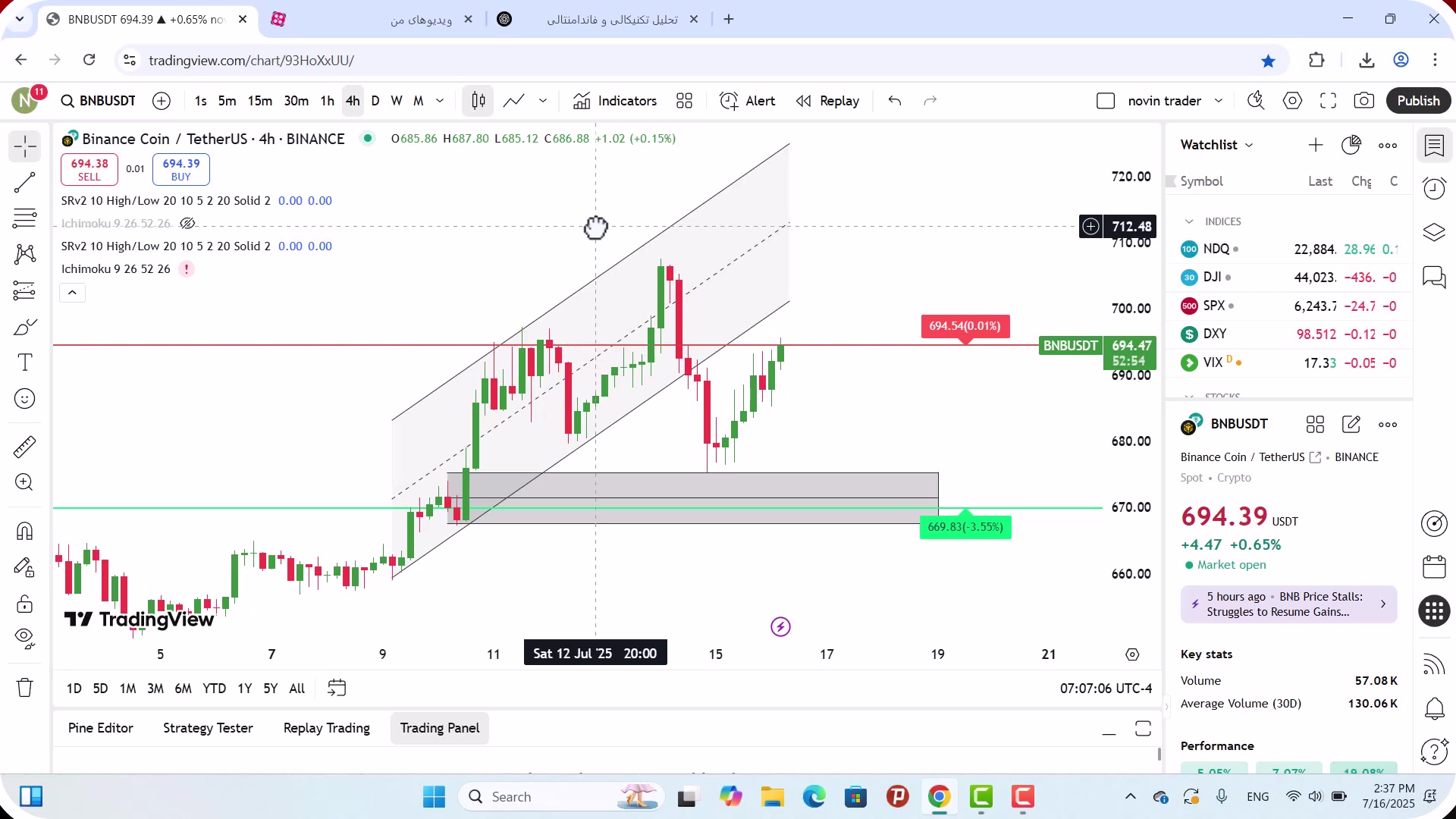This screenshot has width=1456, height=819.
Task: Open the BNBUSDT symbol search
Action: click(98, 101)
